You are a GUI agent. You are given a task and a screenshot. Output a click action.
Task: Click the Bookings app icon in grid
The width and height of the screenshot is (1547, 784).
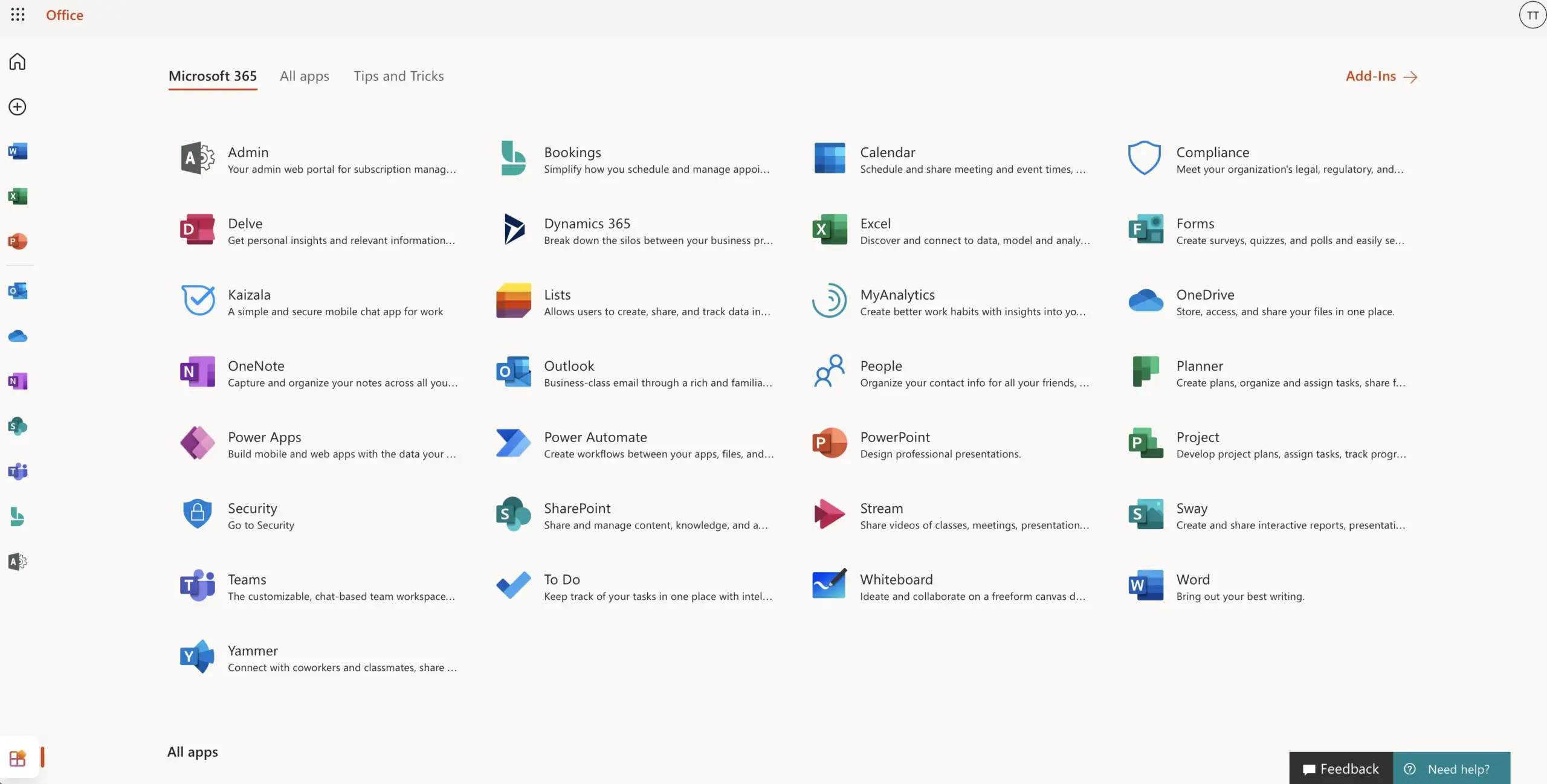(513, 158)
